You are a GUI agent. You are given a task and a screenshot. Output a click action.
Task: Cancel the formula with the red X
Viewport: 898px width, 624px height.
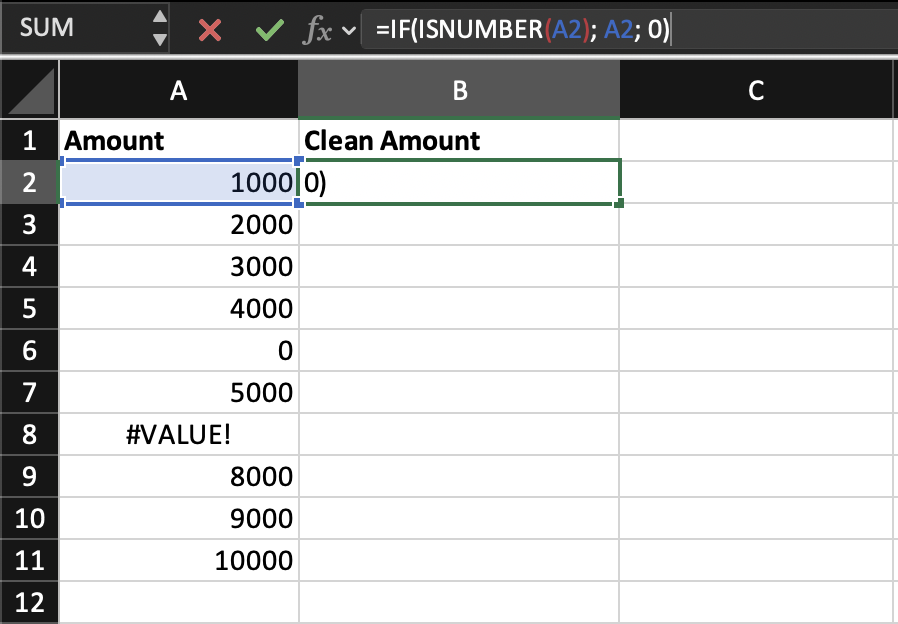pos(210,30)
